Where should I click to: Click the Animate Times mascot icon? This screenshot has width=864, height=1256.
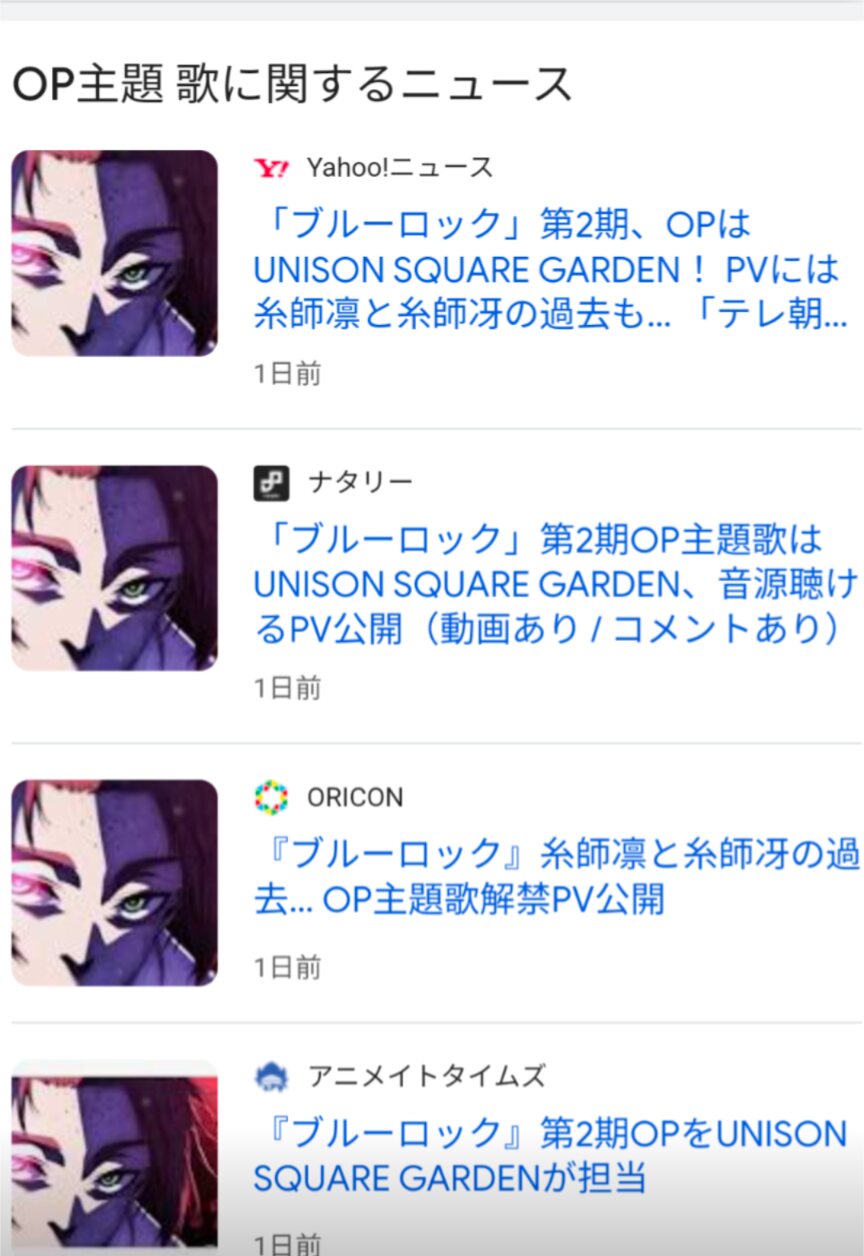(271, 1077)
